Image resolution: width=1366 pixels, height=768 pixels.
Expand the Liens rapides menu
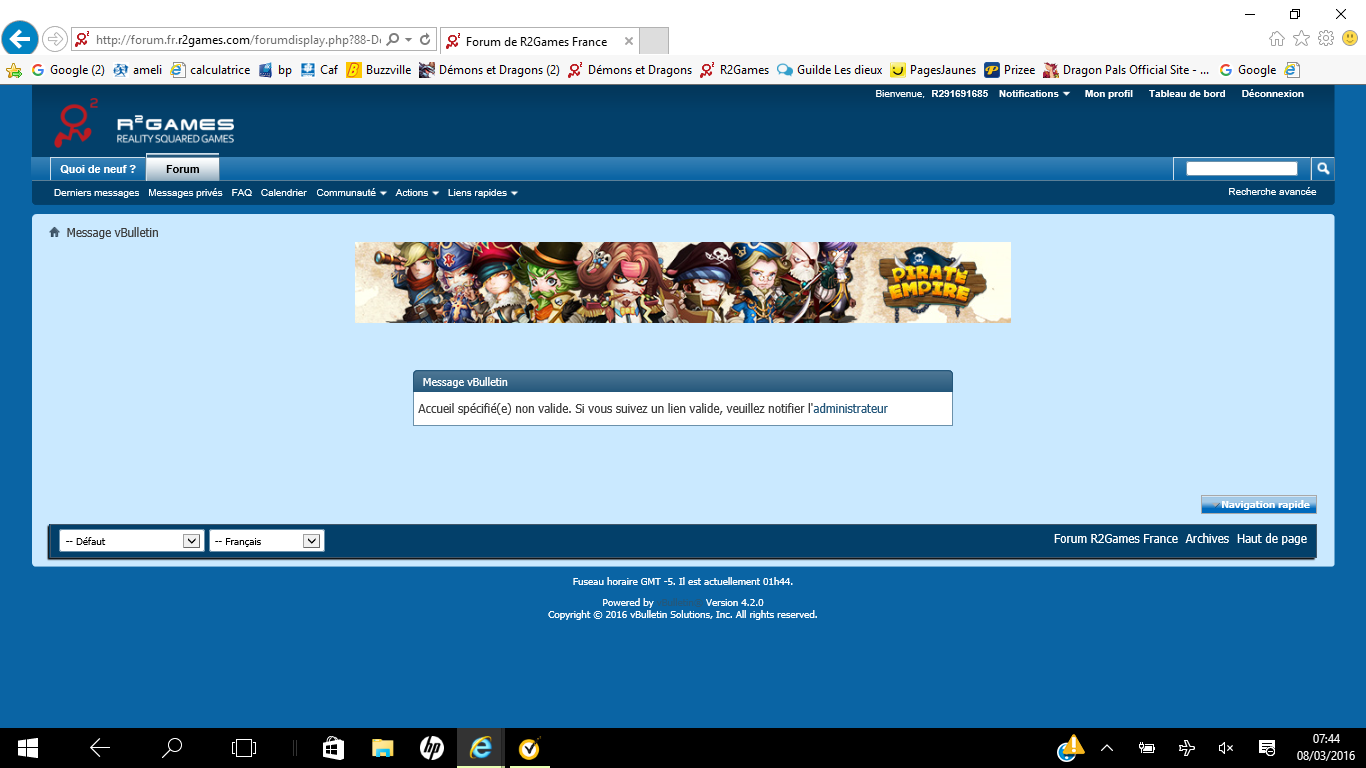tap(482, 193)
